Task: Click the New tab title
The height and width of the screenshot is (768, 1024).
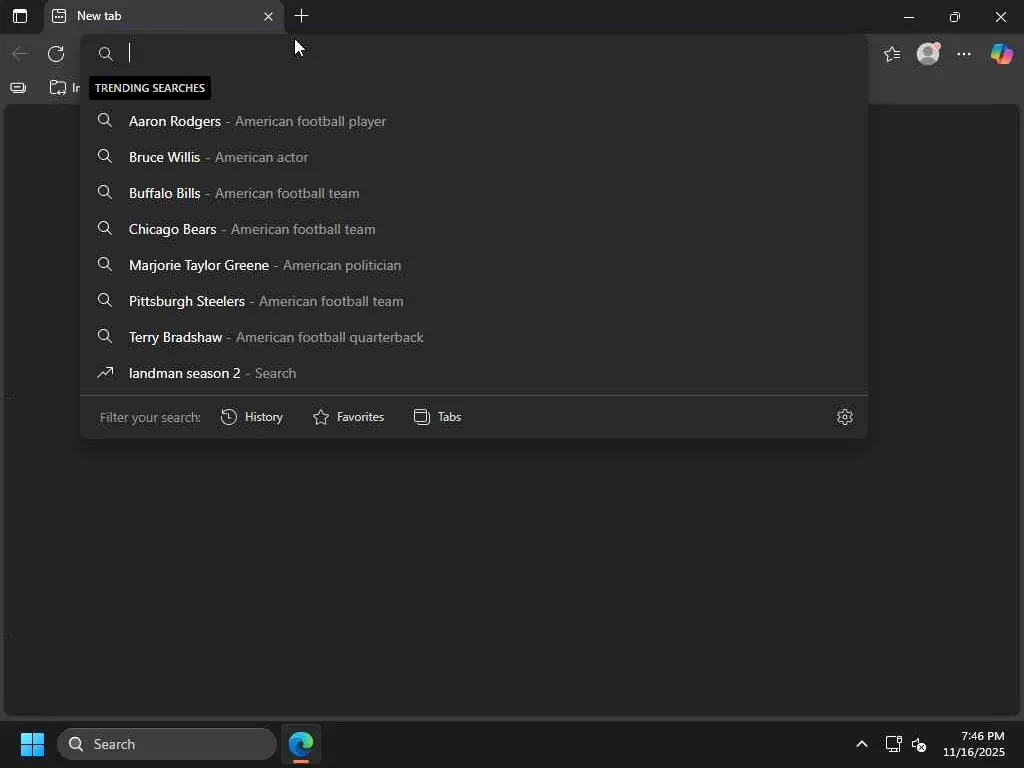Action: (99, 16)
